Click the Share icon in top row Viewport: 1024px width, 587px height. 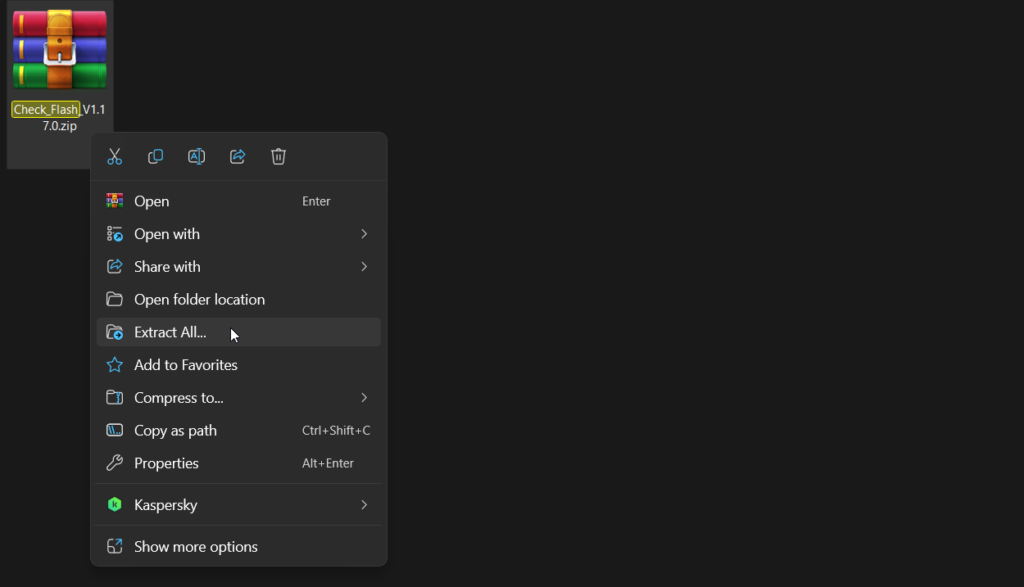pyautogui.click(x=238, y=156)
